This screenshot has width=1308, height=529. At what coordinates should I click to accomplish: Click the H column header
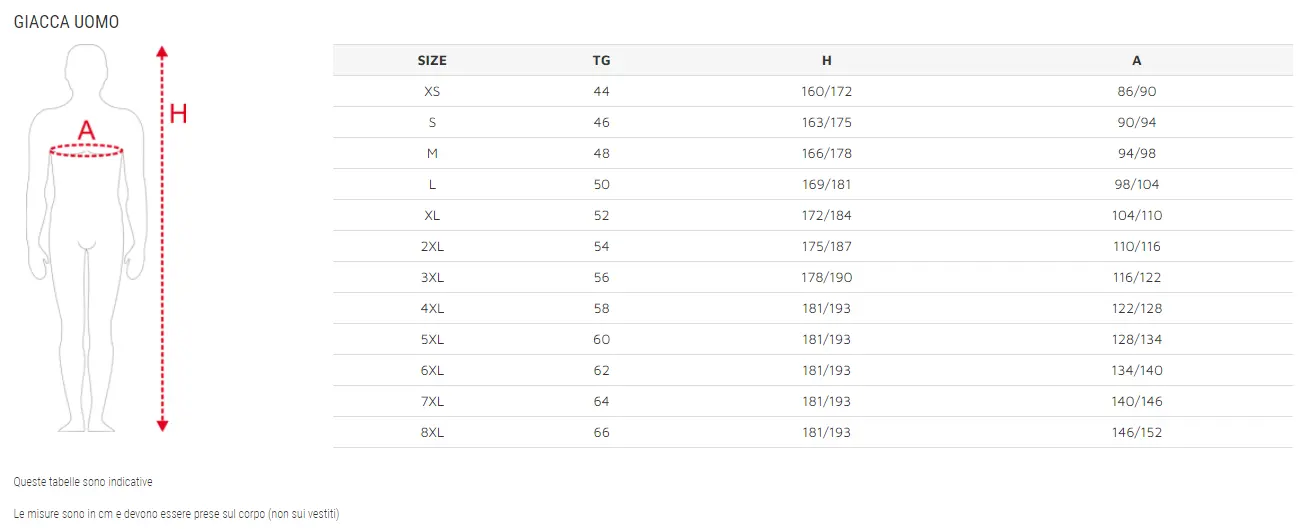pos(827,60)
